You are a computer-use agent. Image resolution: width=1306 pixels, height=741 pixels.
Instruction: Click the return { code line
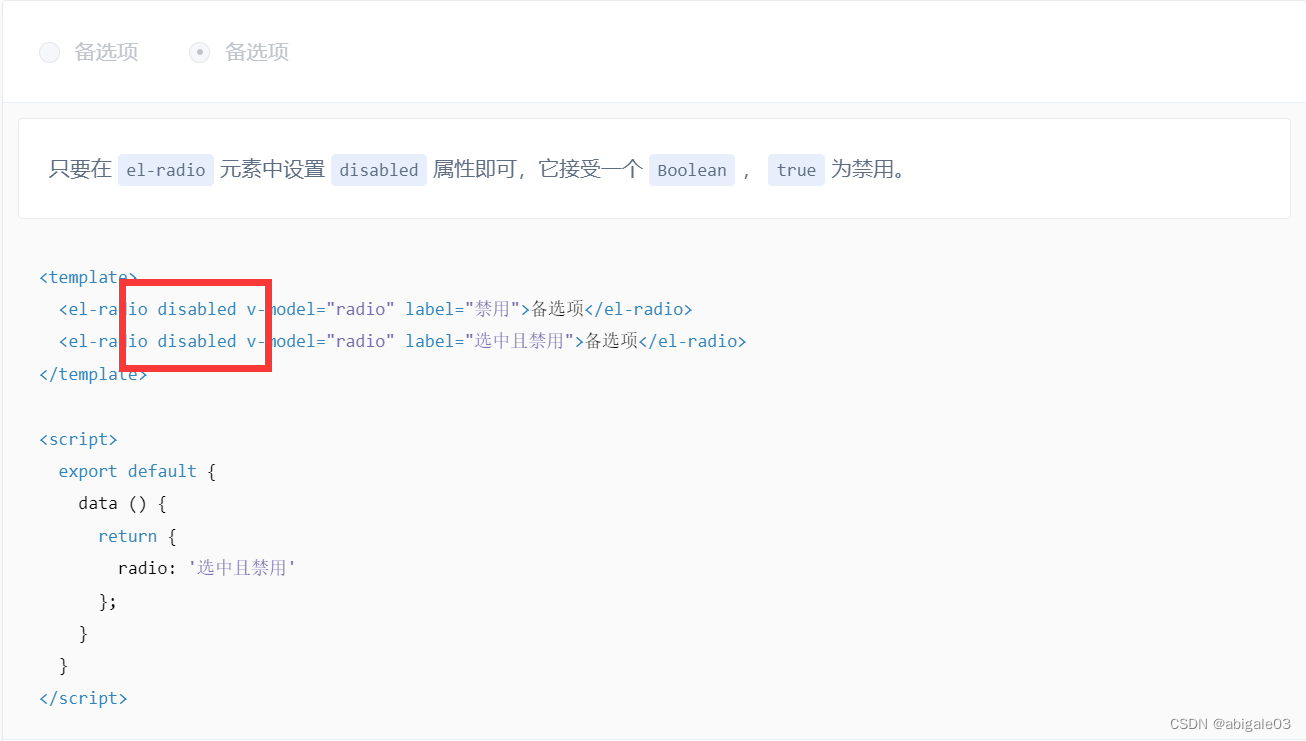tap(137, 536)
